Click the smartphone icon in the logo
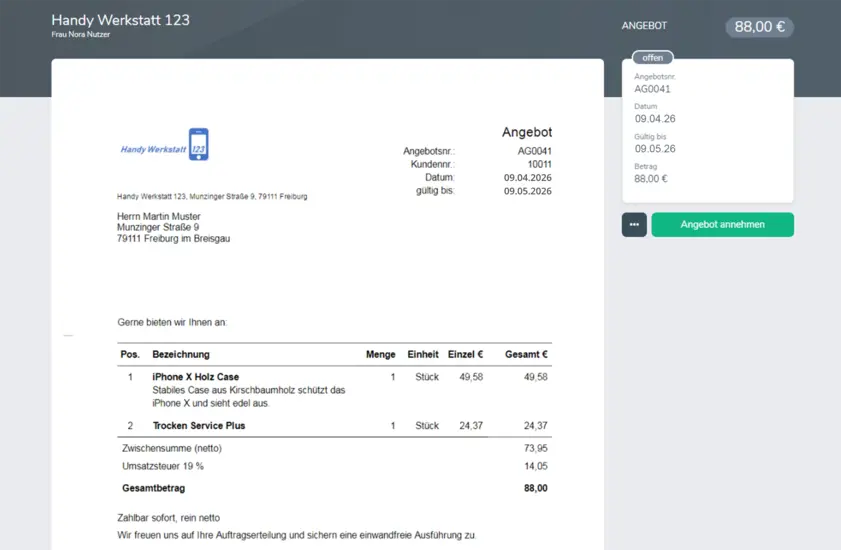Image resolution: width=841 pixels, height=550 pixels. (198, 144)
